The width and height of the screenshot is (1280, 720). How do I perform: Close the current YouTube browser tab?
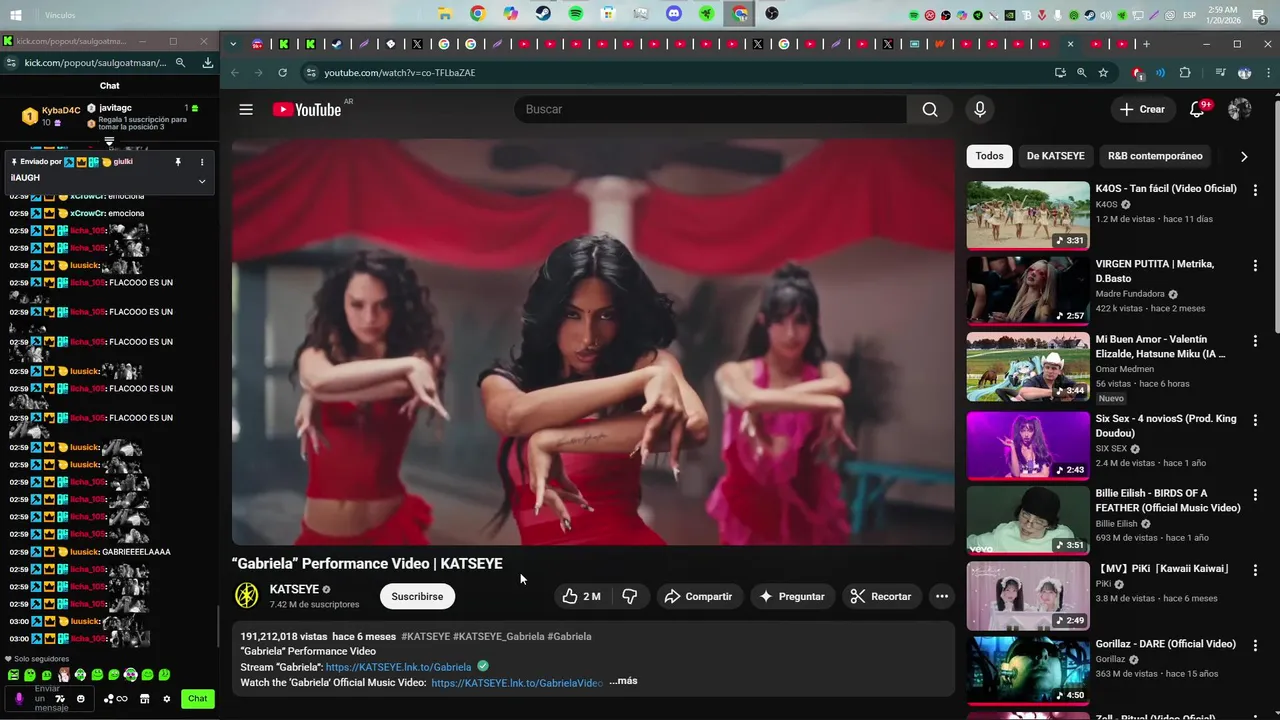pyautogui.click(x=1070, y=44)
